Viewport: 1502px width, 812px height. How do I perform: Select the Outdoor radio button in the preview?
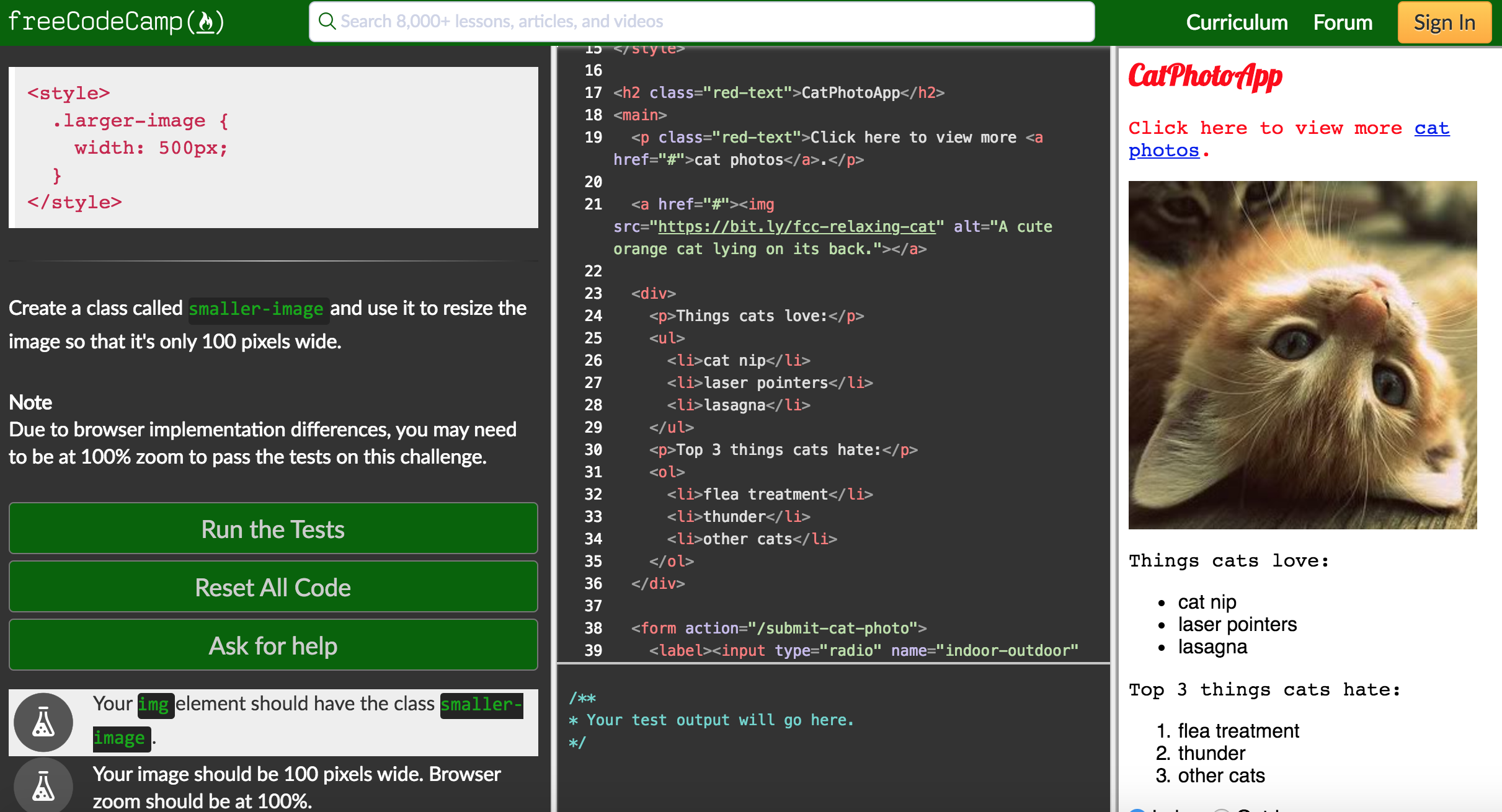1222,810
